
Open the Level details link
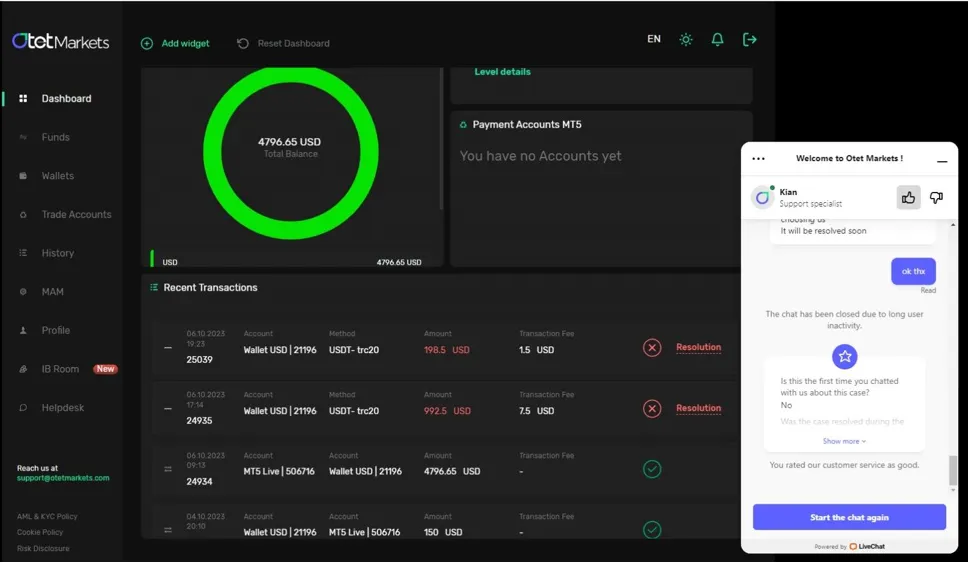502,72
